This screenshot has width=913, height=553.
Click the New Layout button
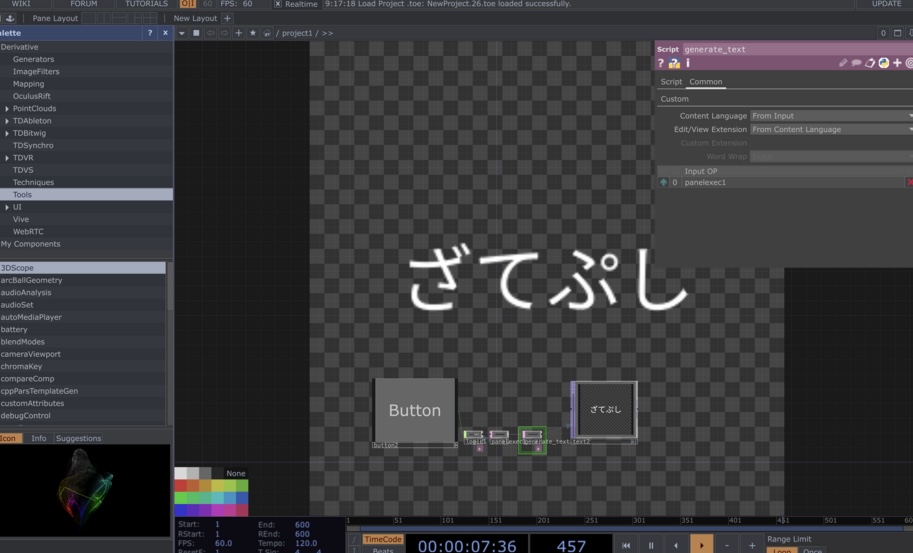coord(194,18)
